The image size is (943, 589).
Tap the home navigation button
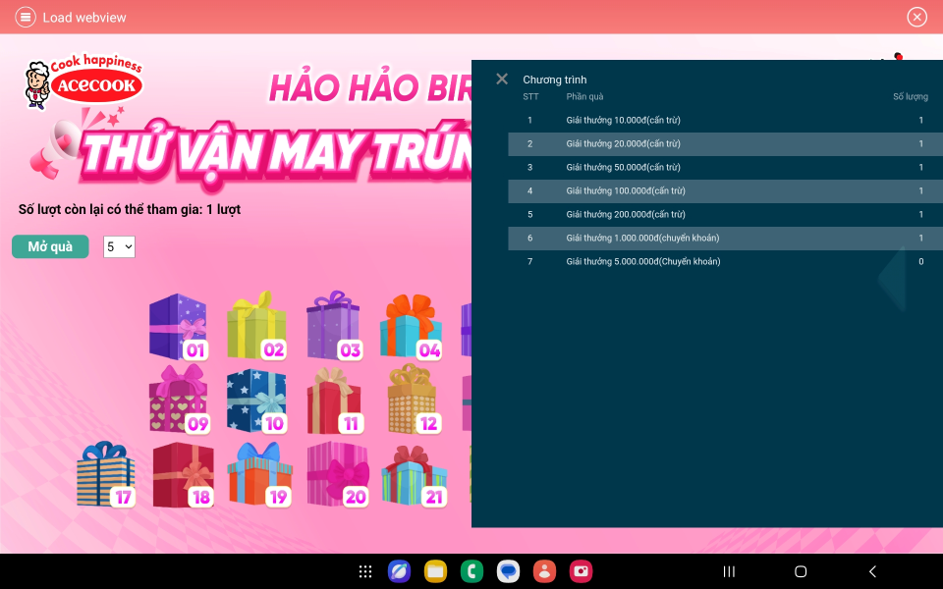[x=800, y=572]
